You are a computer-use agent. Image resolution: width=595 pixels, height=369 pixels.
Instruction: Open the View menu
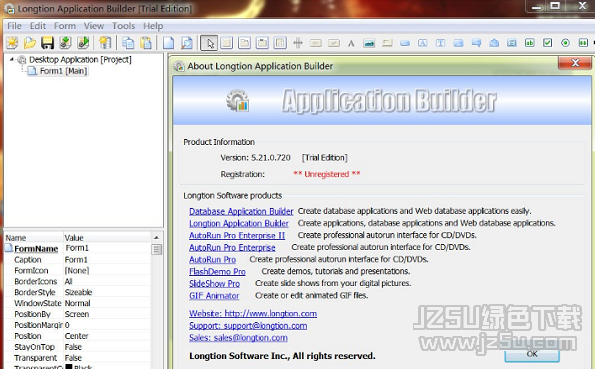pos(94,26)
